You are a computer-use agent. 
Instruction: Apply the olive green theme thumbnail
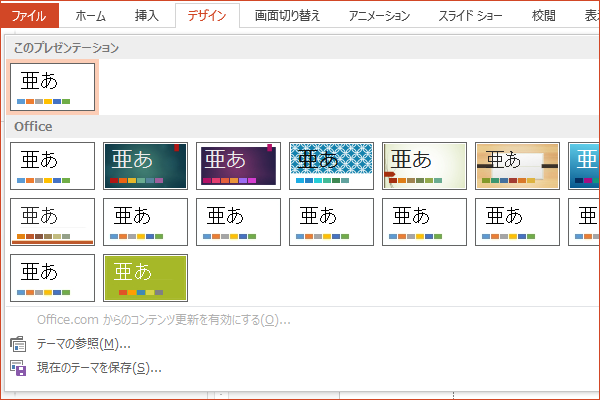(145, 278)
